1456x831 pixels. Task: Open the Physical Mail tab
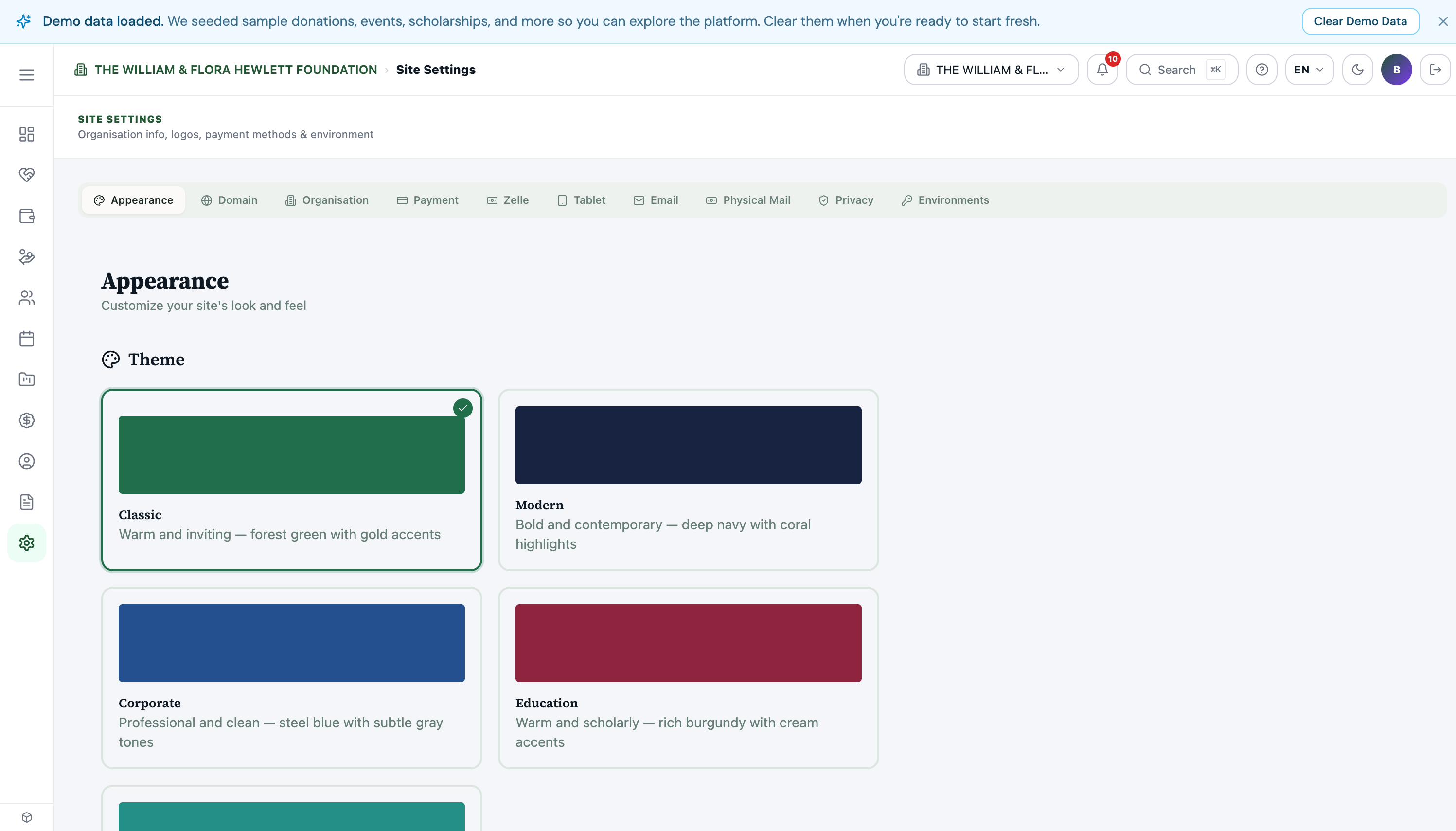pos(748,200)
